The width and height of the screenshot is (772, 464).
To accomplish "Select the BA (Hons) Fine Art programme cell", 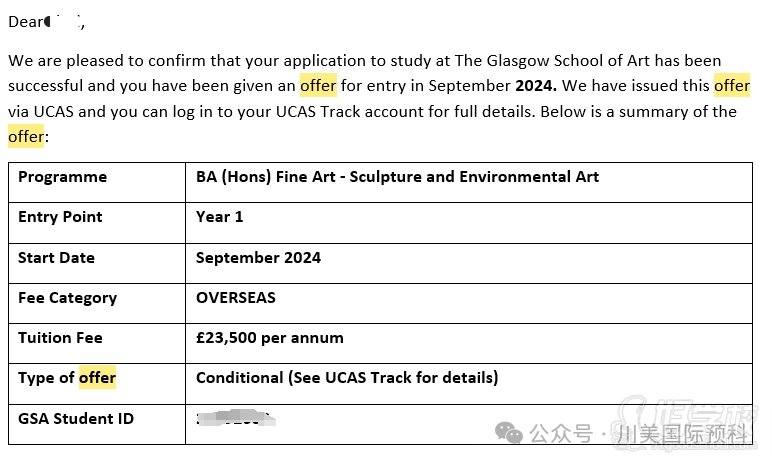I will click(x=397, y=177).
